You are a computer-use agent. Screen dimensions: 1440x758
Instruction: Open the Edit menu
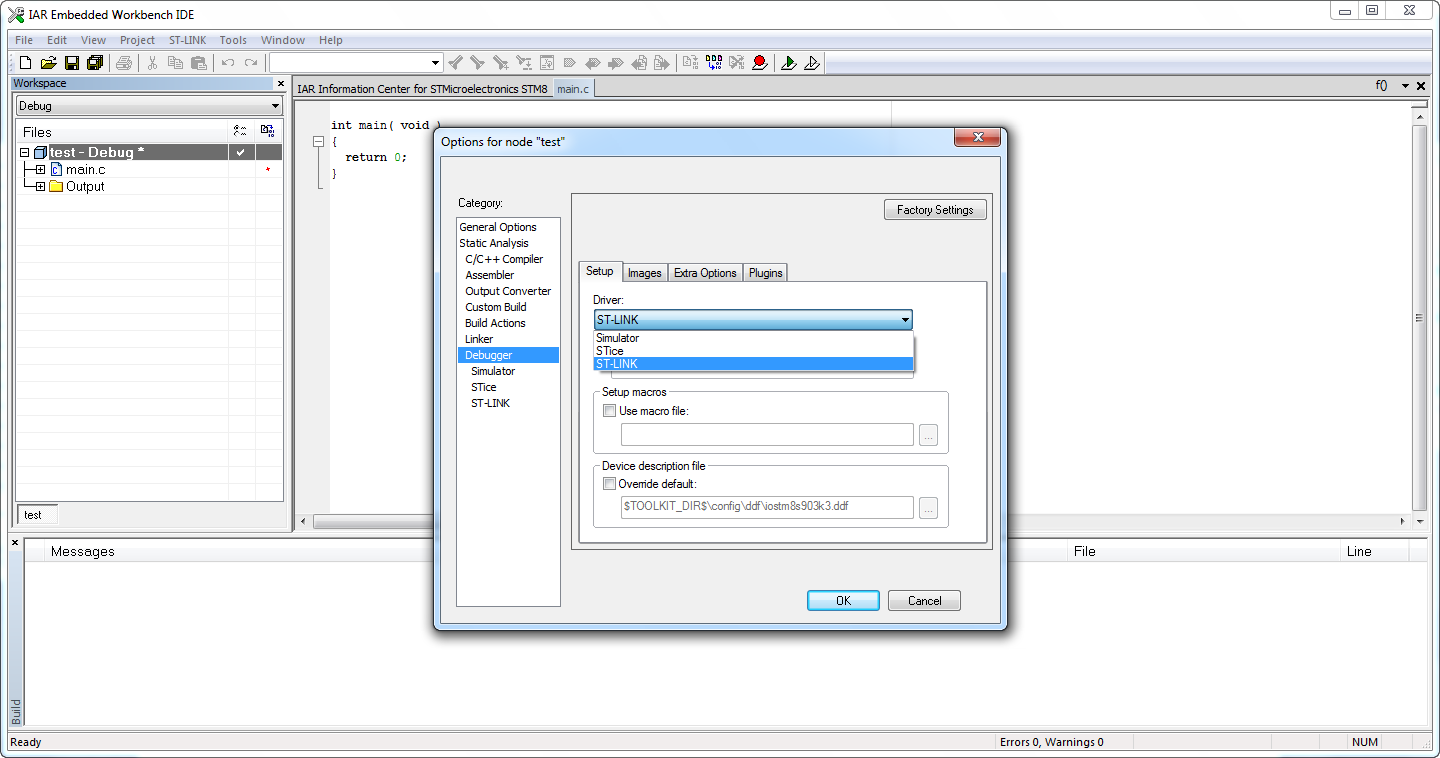[x=57, y=40]
